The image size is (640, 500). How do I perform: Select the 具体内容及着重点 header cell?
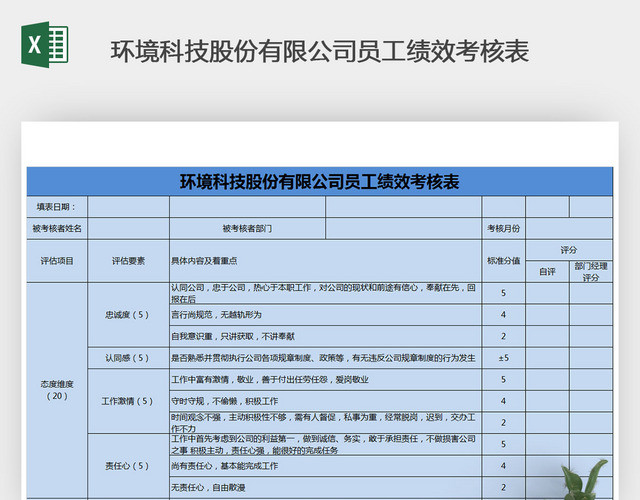(326, 261)
